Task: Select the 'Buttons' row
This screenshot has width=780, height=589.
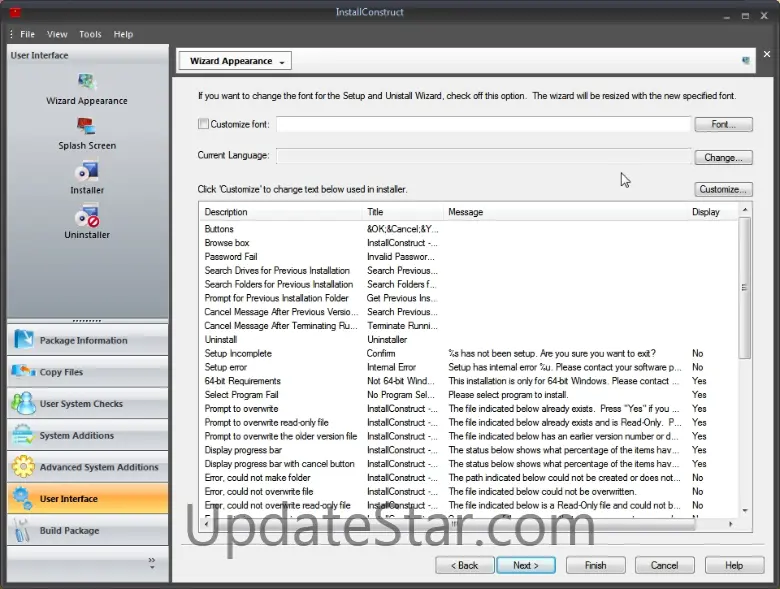Action: pos(469,229)
